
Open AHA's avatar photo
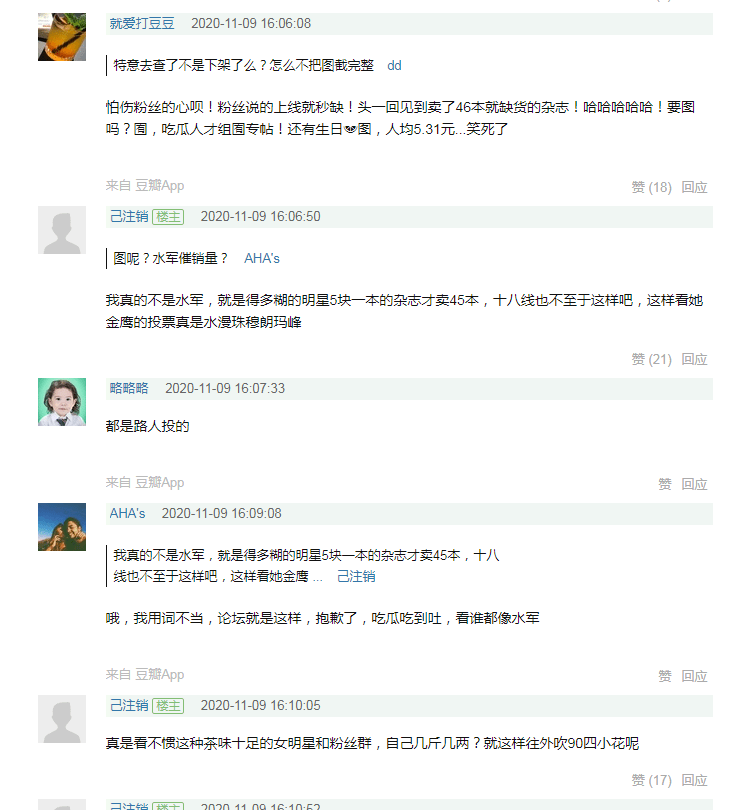point(62,527)
